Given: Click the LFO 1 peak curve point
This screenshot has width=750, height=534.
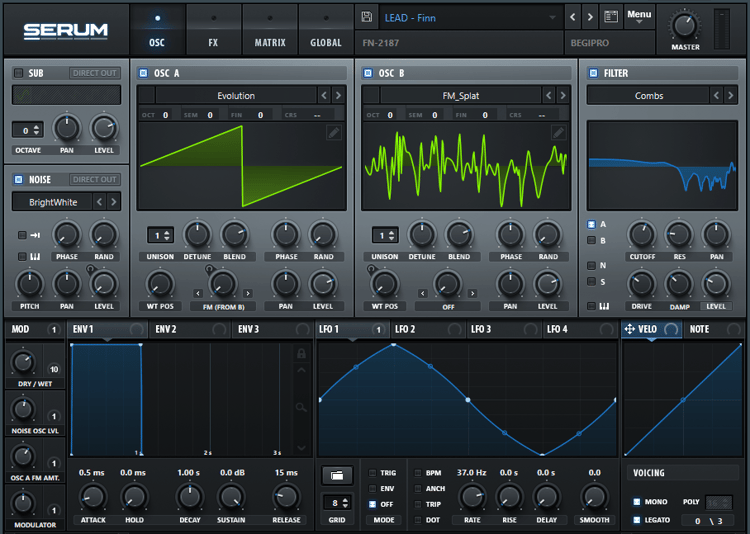Looking at the screenshot, I should click(x=393, y=344).
